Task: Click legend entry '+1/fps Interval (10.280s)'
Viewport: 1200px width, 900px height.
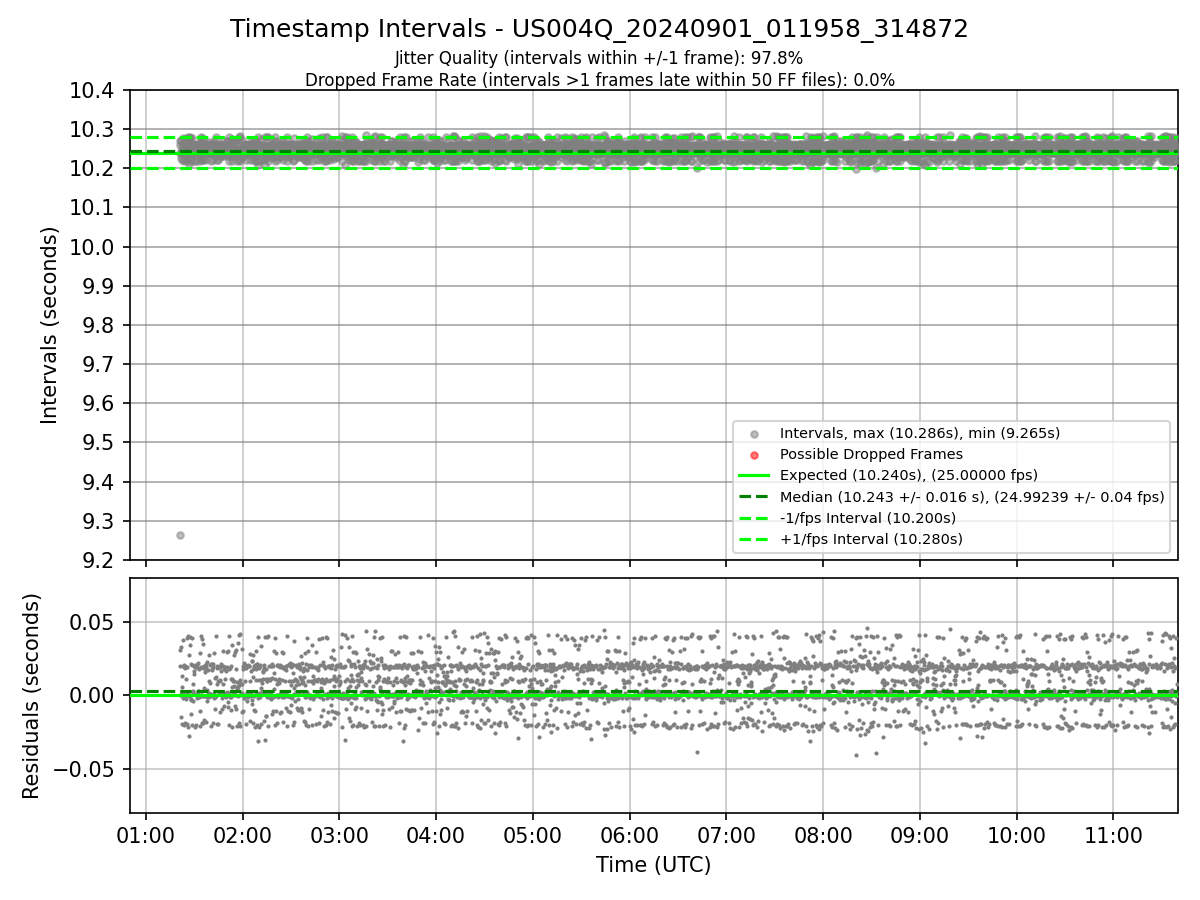Action: point(871,539)
